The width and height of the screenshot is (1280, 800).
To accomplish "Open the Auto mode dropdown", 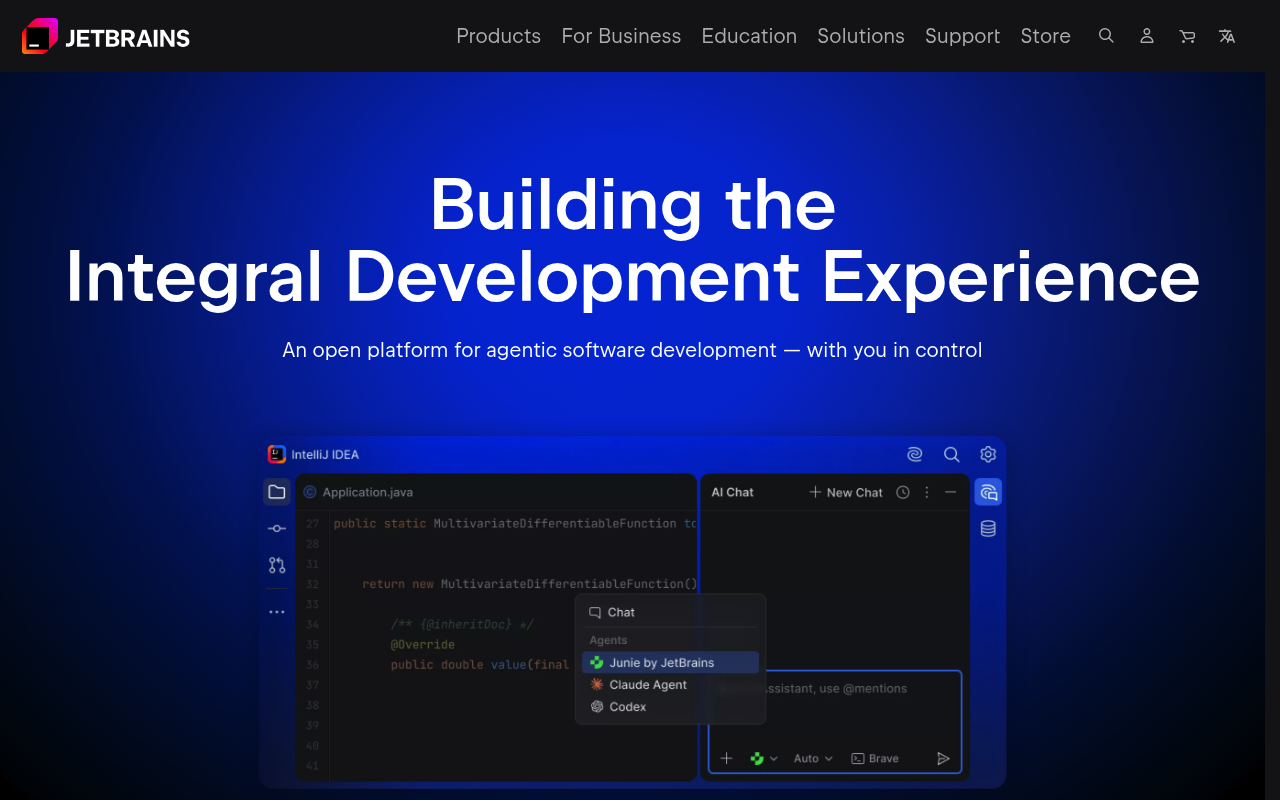I will [813, 758].
